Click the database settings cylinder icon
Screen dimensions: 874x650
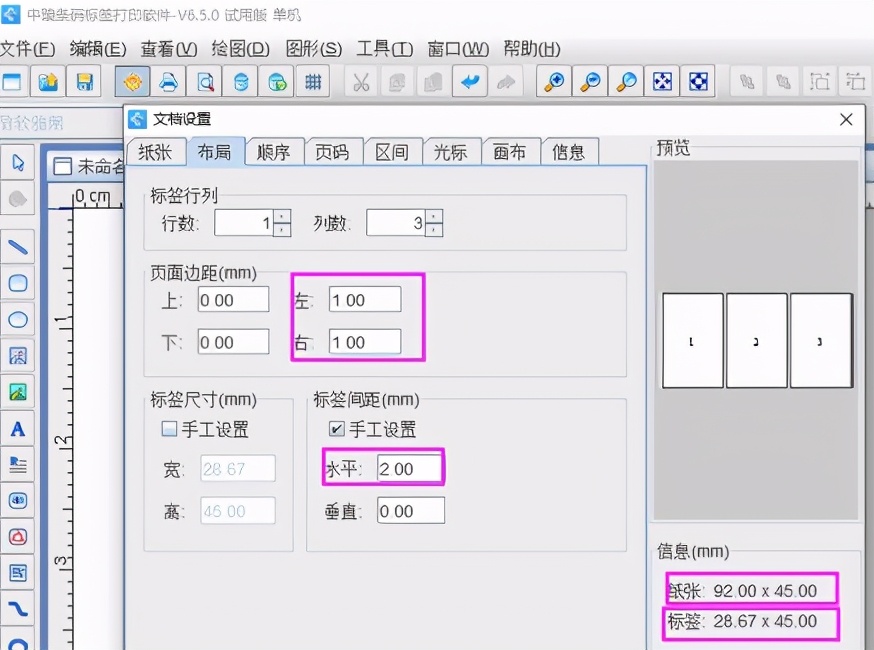tap(241, 82)
